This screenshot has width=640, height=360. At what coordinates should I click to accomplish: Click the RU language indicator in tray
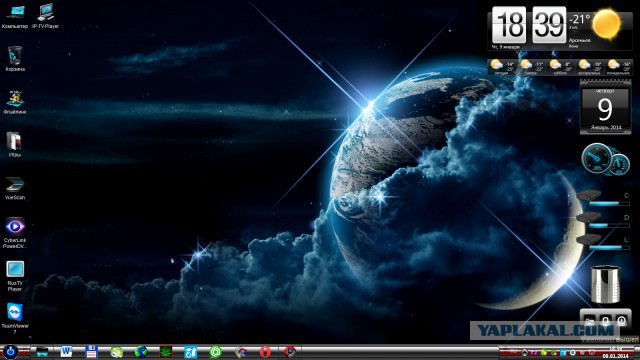(x=514, y=352)
